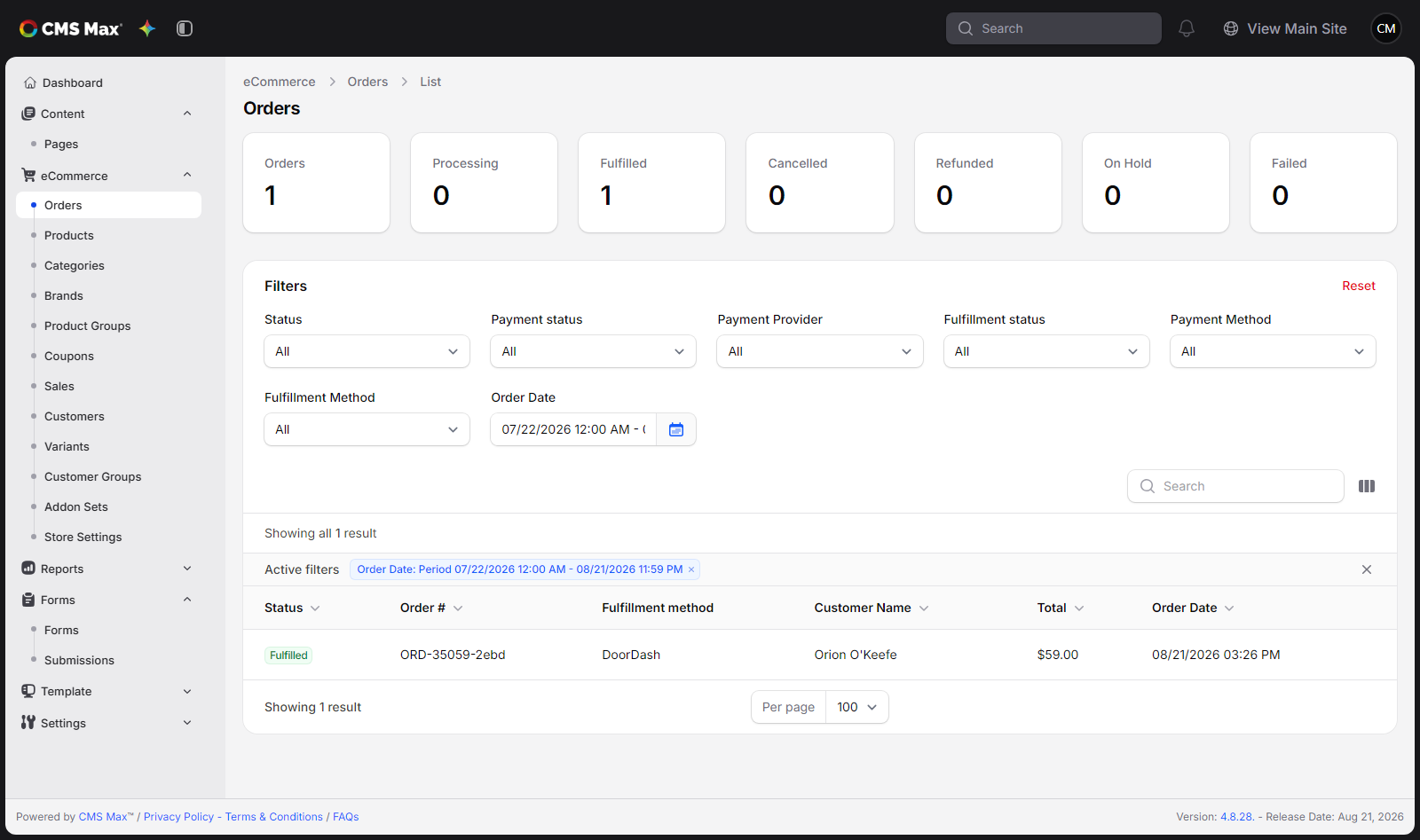Screen dimensions: 1420x840
Task: Click the CMS Max logo
Action: [70, 28]
